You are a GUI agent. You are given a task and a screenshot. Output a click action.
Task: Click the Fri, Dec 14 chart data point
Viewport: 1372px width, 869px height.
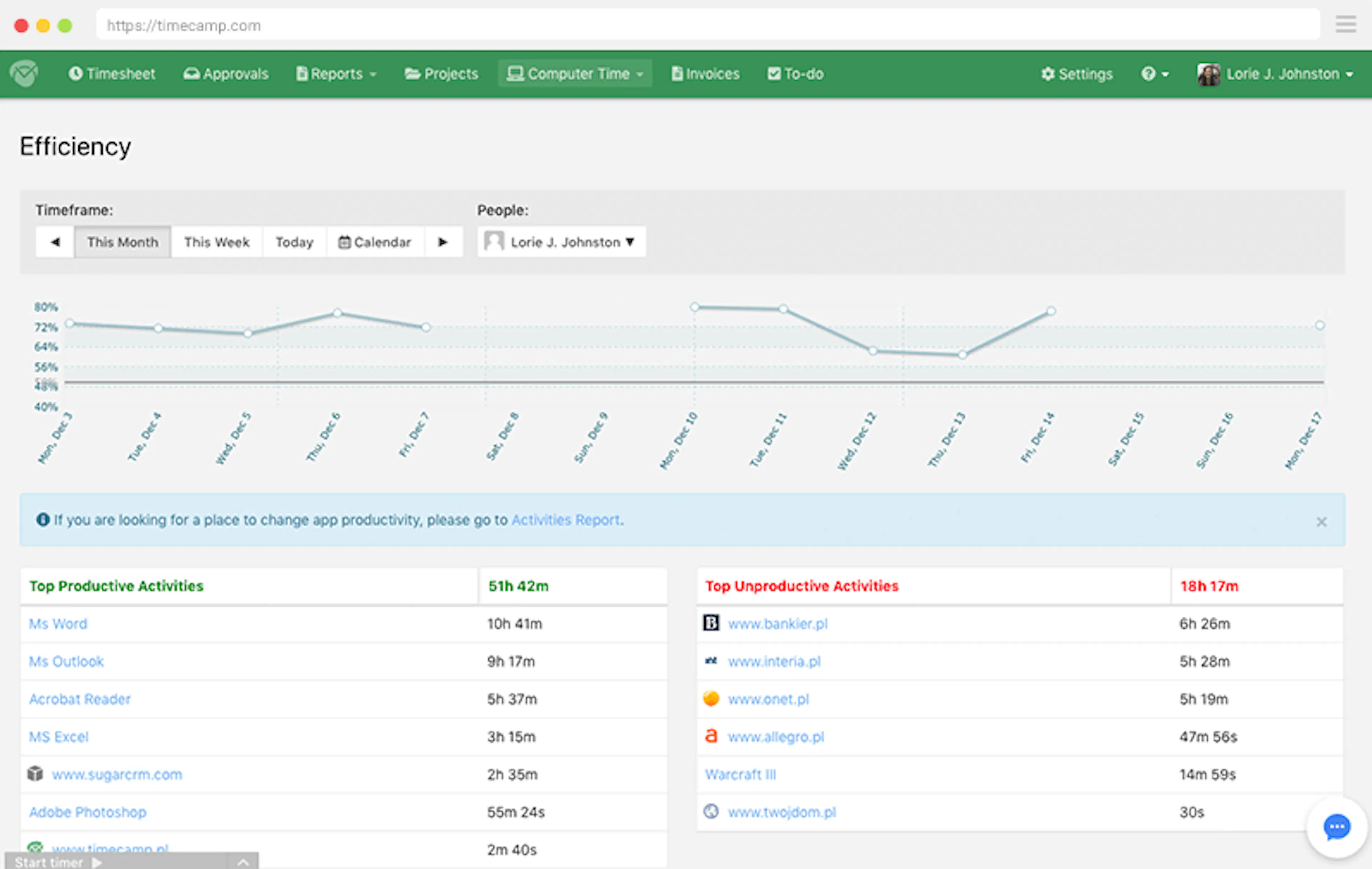1051,311
